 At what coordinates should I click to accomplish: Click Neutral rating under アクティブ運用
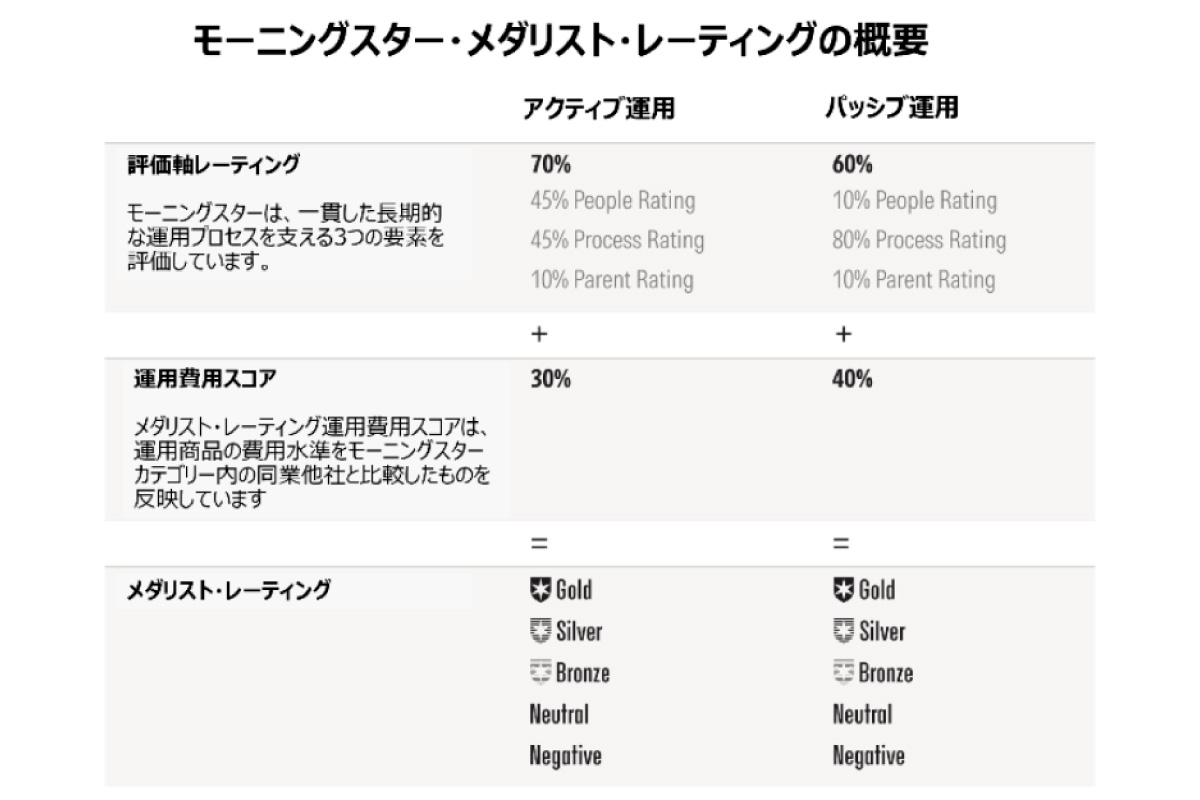coord(559,714)
